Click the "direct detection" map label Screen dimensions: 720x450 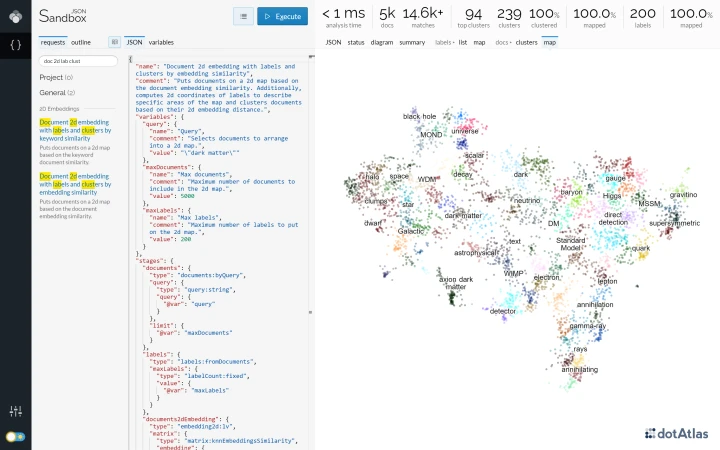(613, 219)
